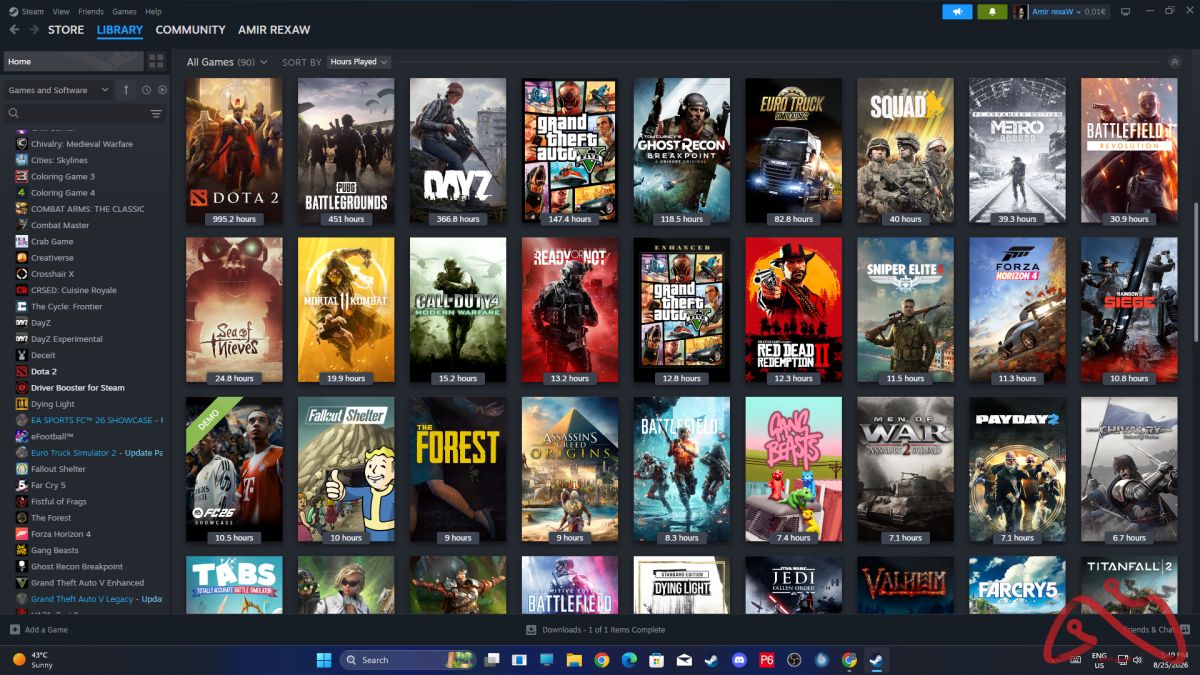Select Dying Light in sidebar list
The height and width of the screenshot is (675, 1200).
[x=53, y=404]
